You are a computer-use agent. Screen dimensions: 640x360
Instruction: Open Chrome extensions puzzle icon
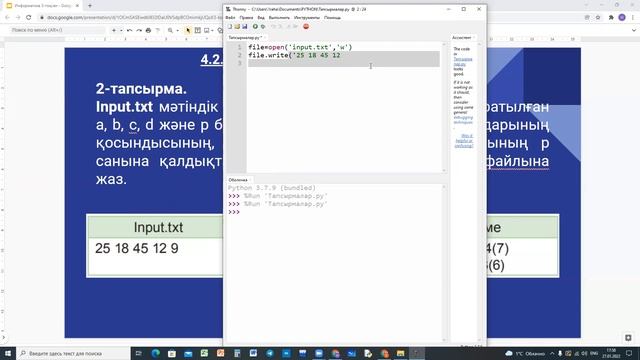click(611, 17)
